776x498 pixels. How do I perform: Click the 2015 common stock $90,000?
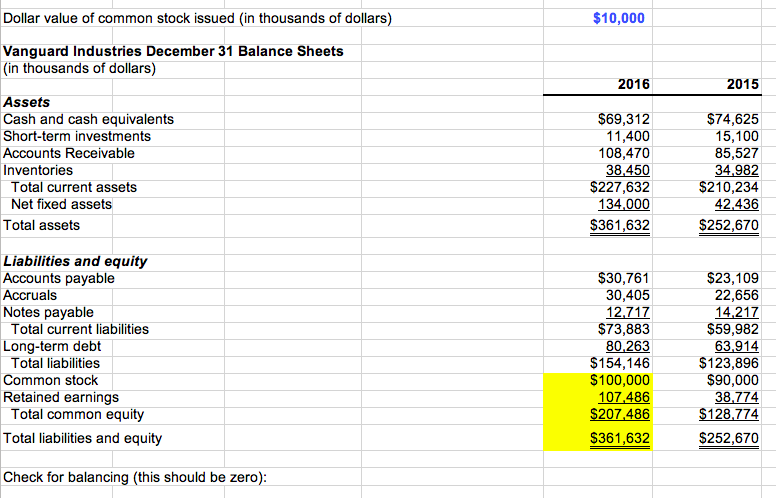[732, 380]
